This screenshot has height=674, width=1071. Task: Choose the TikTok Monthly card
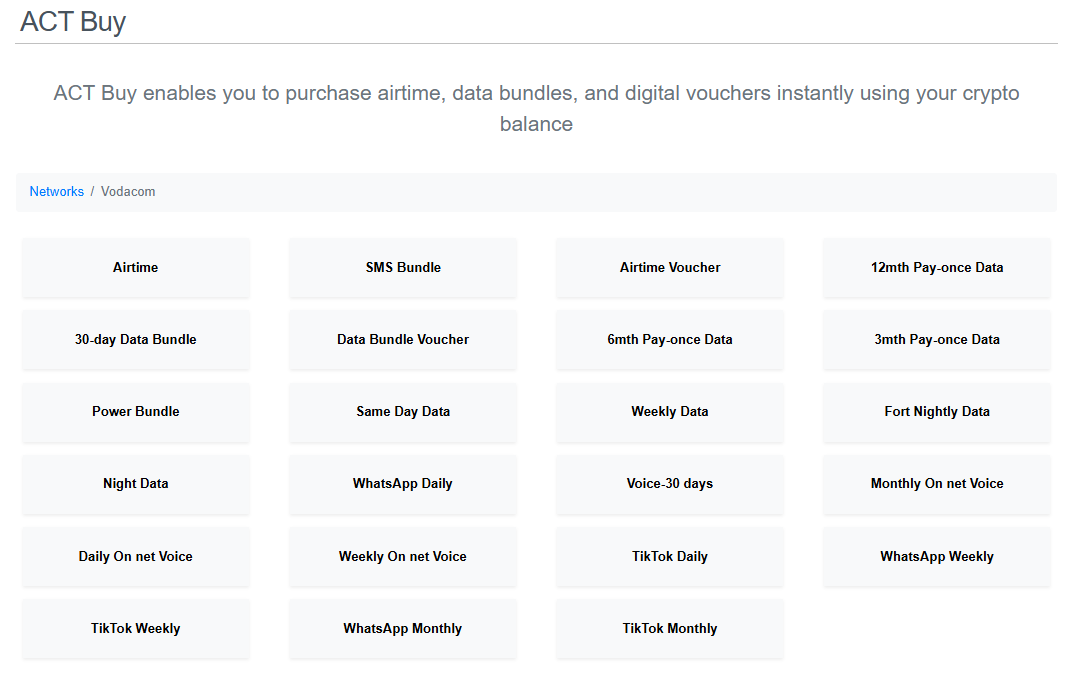[x=670, y=629]
